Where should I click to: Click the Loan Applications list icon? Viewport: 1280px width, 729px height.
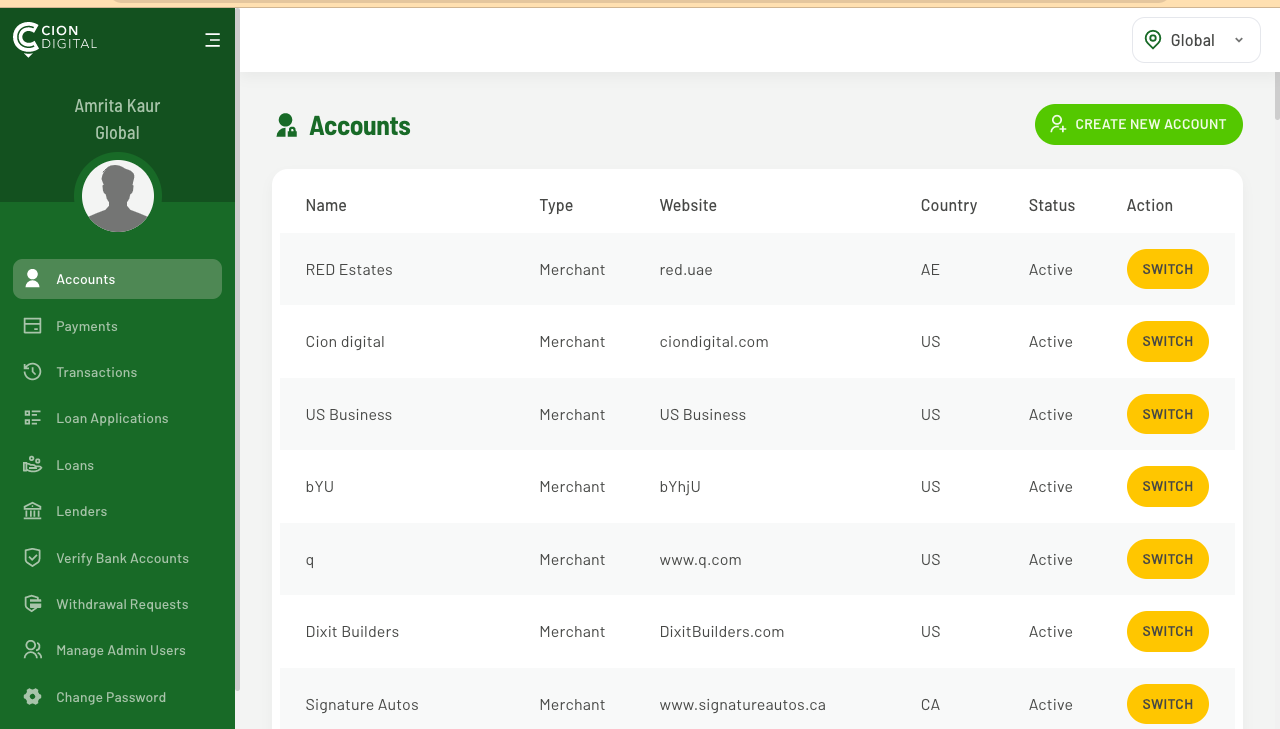[x=33, y=418]
